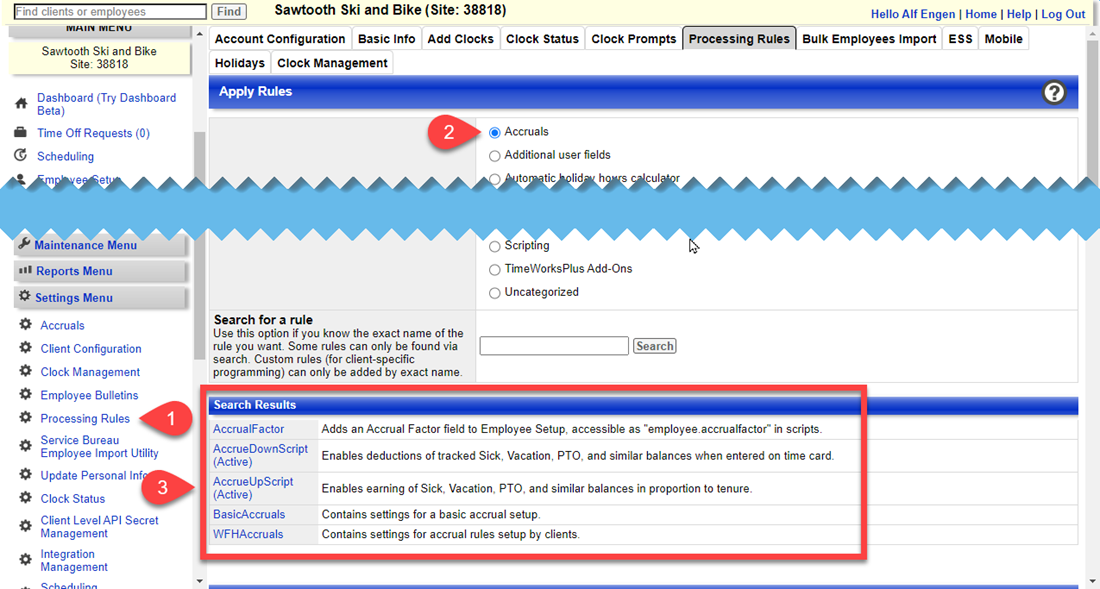Open help via the question mark icon
This screenshot has height=589, width=1100.
(1054, 92)
